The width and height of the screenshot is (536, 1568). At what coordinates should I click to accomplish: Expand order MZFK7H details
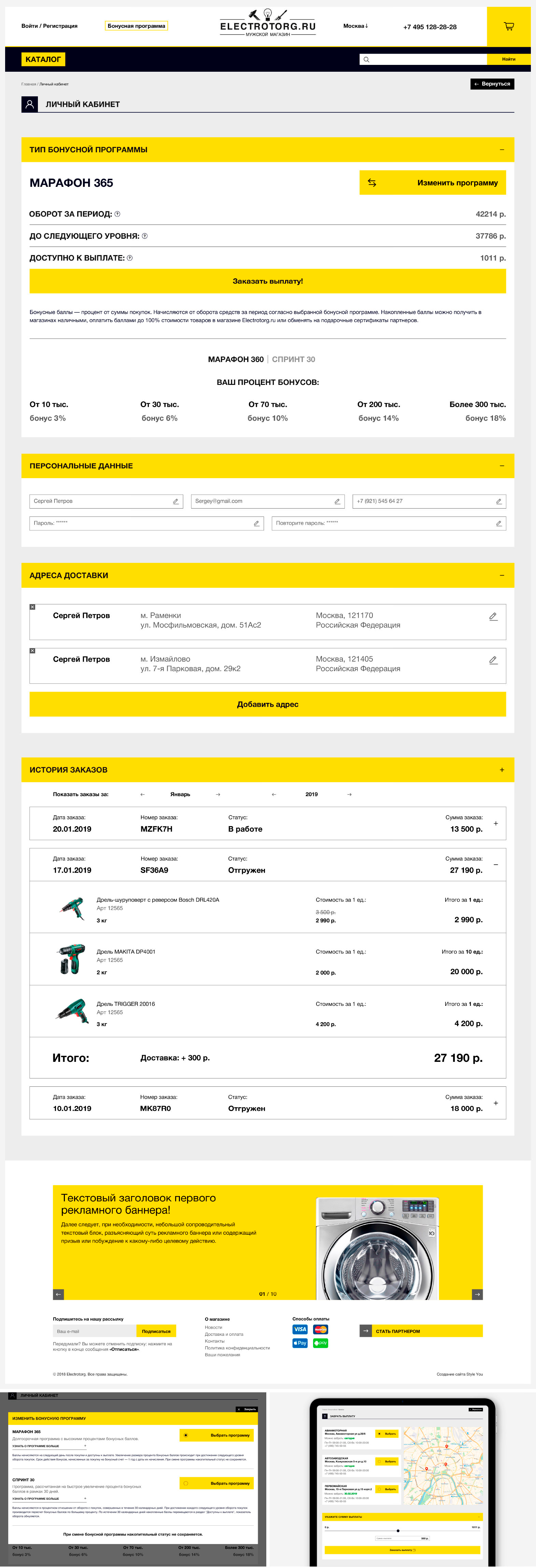pos(496,823)
